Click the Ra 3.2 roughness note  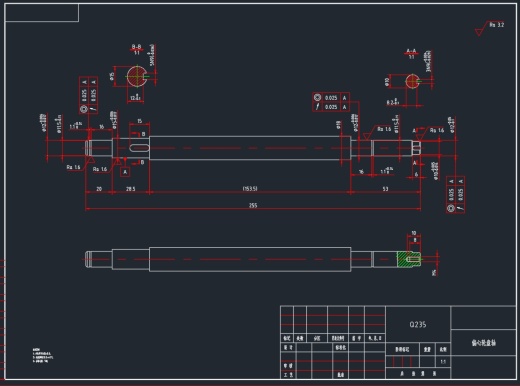click(497, 25)
